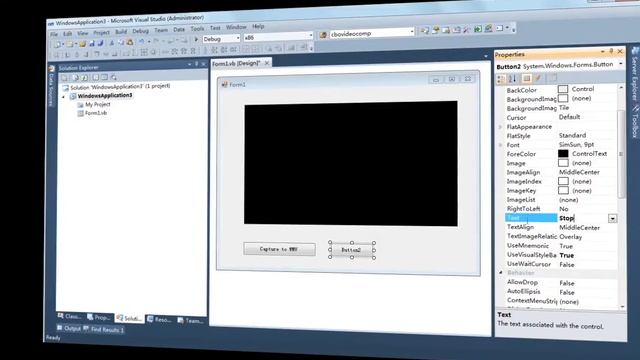Open the x86 platform dropdown

click(x=311, y=36)
